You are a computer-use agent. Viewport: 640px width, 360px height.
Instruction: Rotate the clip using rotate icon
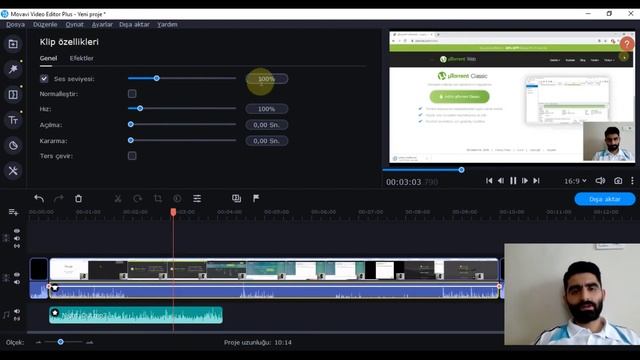[x=138, y=199]
